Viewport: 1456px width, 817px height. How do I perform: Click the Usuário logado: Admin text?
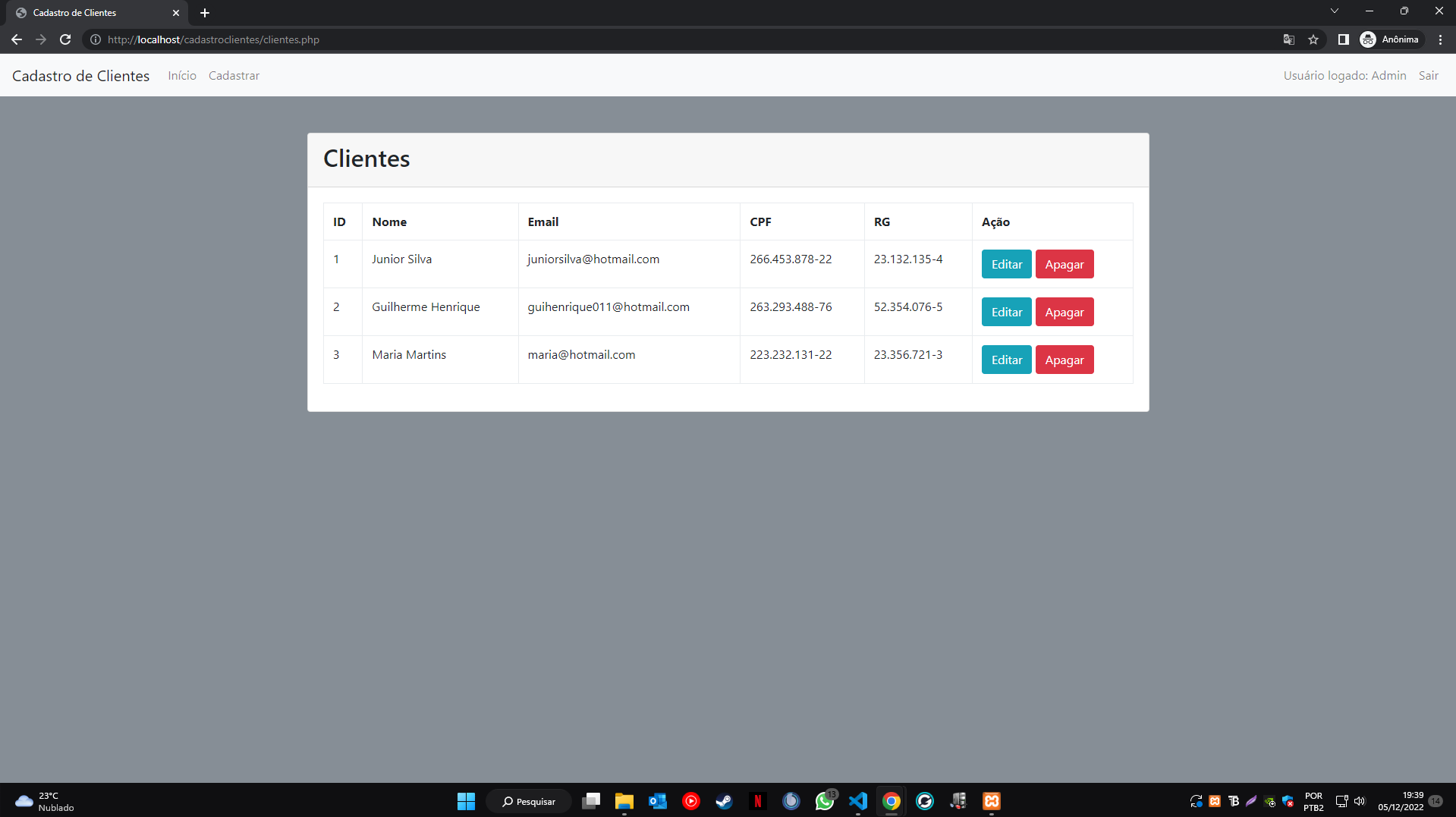tap(1344, 76)
